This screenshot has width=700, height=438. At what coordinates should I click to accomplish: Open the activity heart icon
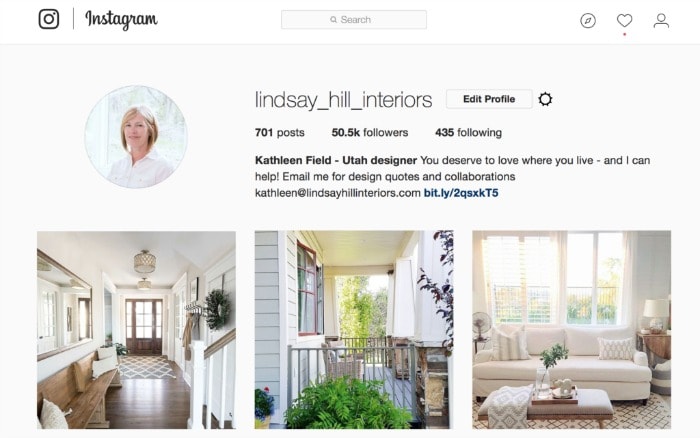point(625,21)
